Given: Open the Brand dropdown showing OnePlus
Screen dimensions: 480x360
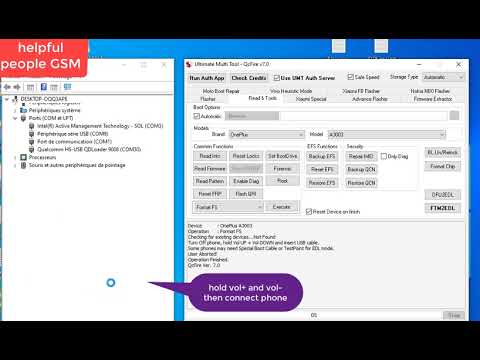Looking at the screenshot, I should pos(267,135).
